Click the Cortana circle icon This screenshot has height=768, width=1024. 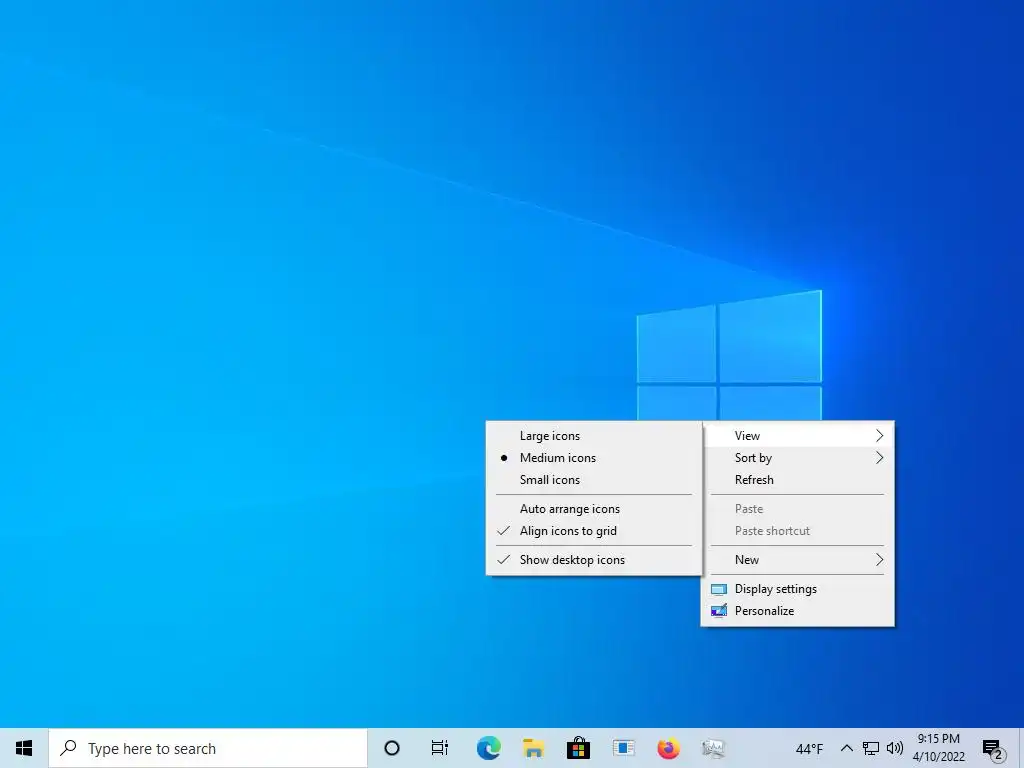(391, 748)
